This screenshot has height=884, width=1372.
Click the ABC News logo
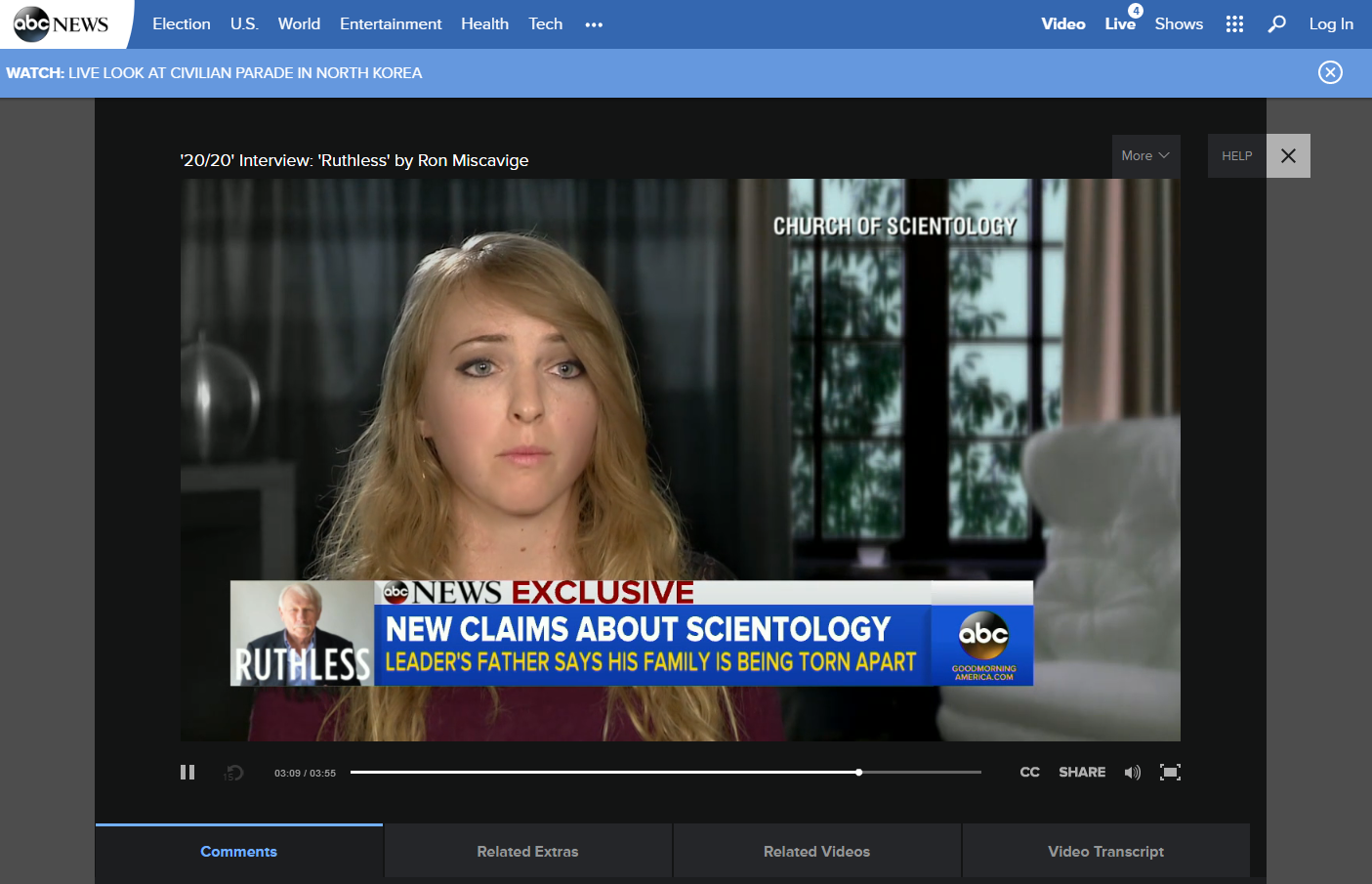click(x=62, y=24)
